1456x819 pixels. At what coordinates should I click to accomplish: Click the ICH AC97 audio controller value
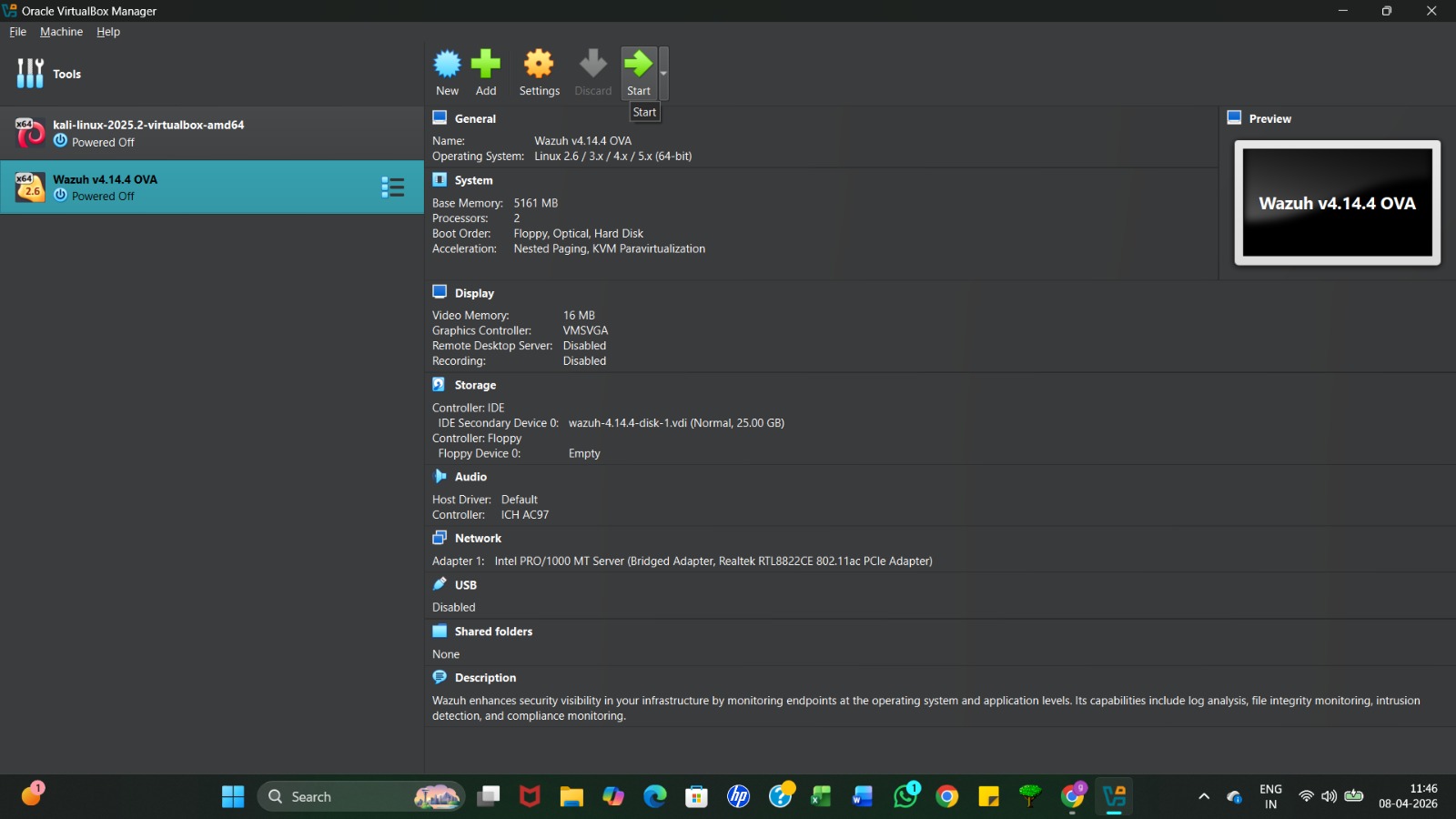(x=524, y=515)
